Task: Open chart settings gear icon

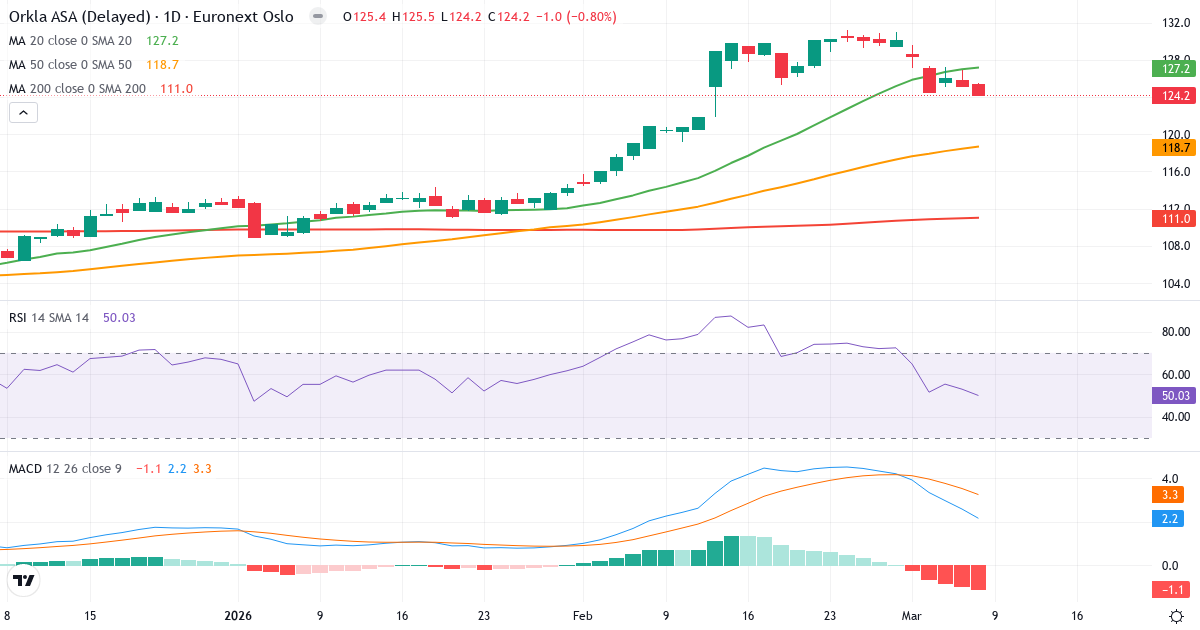Action: tap(1177, 616)
